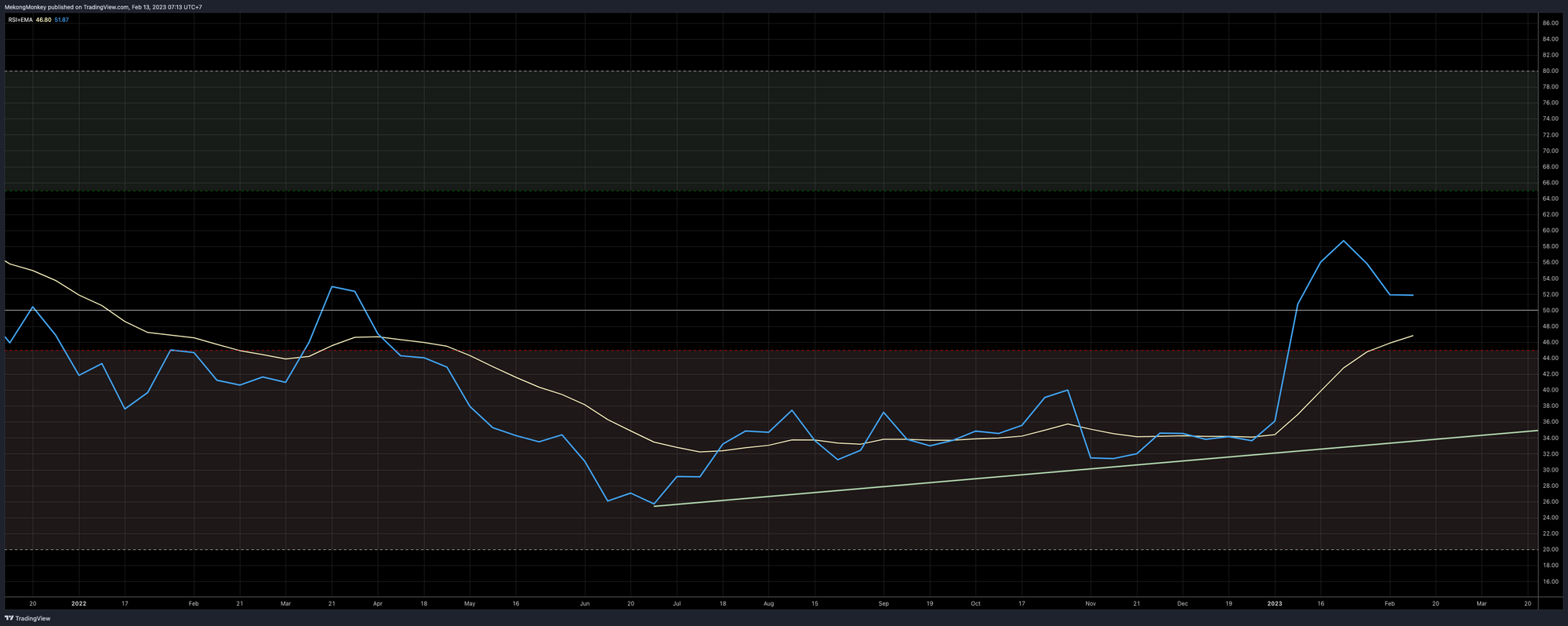
Task: Select the 54.00 value on the price scale
Action: click(1550, 278)
